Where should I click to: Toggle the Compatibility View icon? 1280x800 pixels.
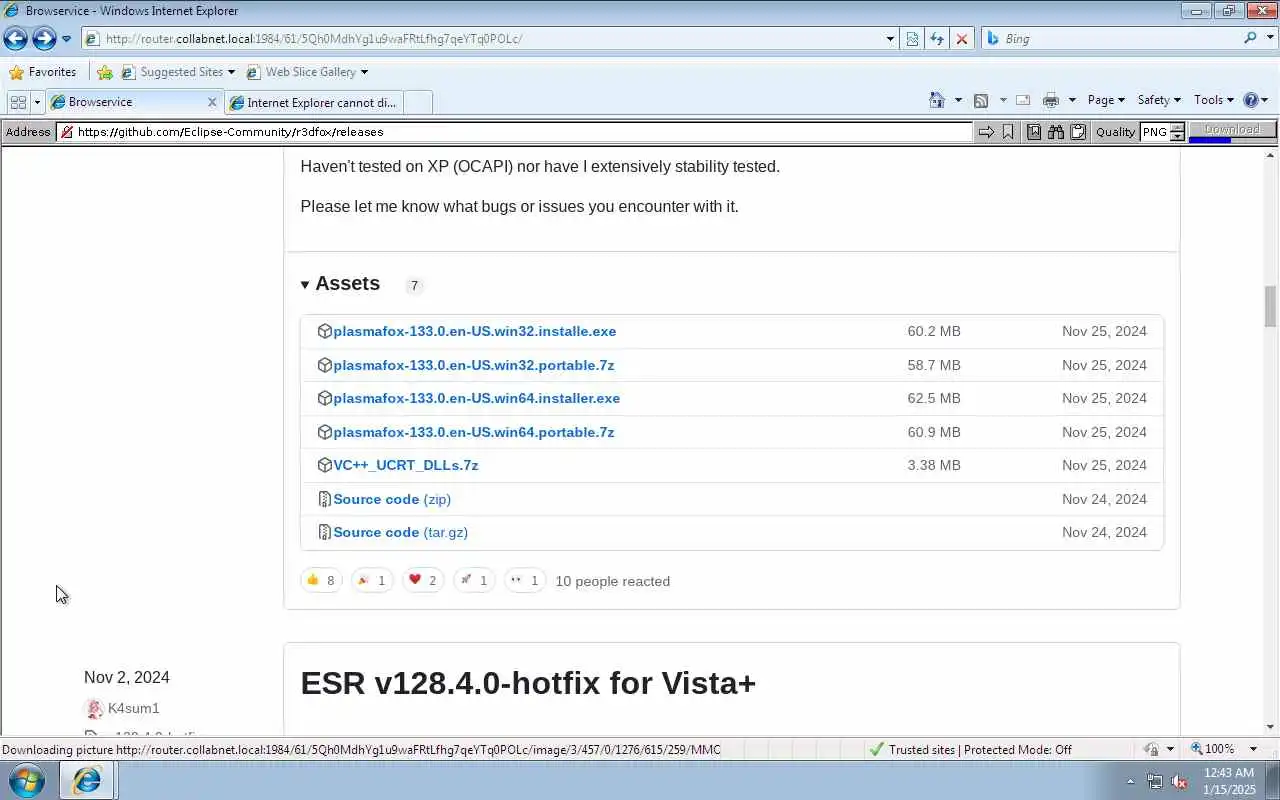pyautogui.click(x=912, y=39)
